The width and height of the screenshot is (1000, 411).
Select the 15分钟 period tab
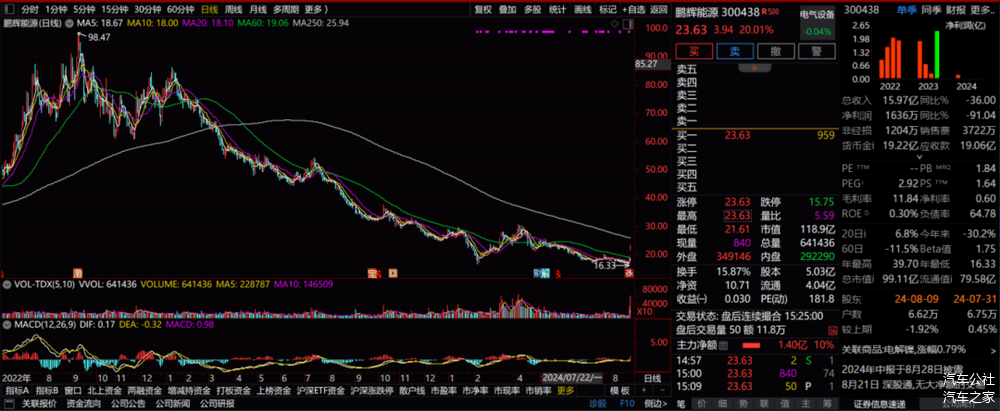[x=115, y=10]
